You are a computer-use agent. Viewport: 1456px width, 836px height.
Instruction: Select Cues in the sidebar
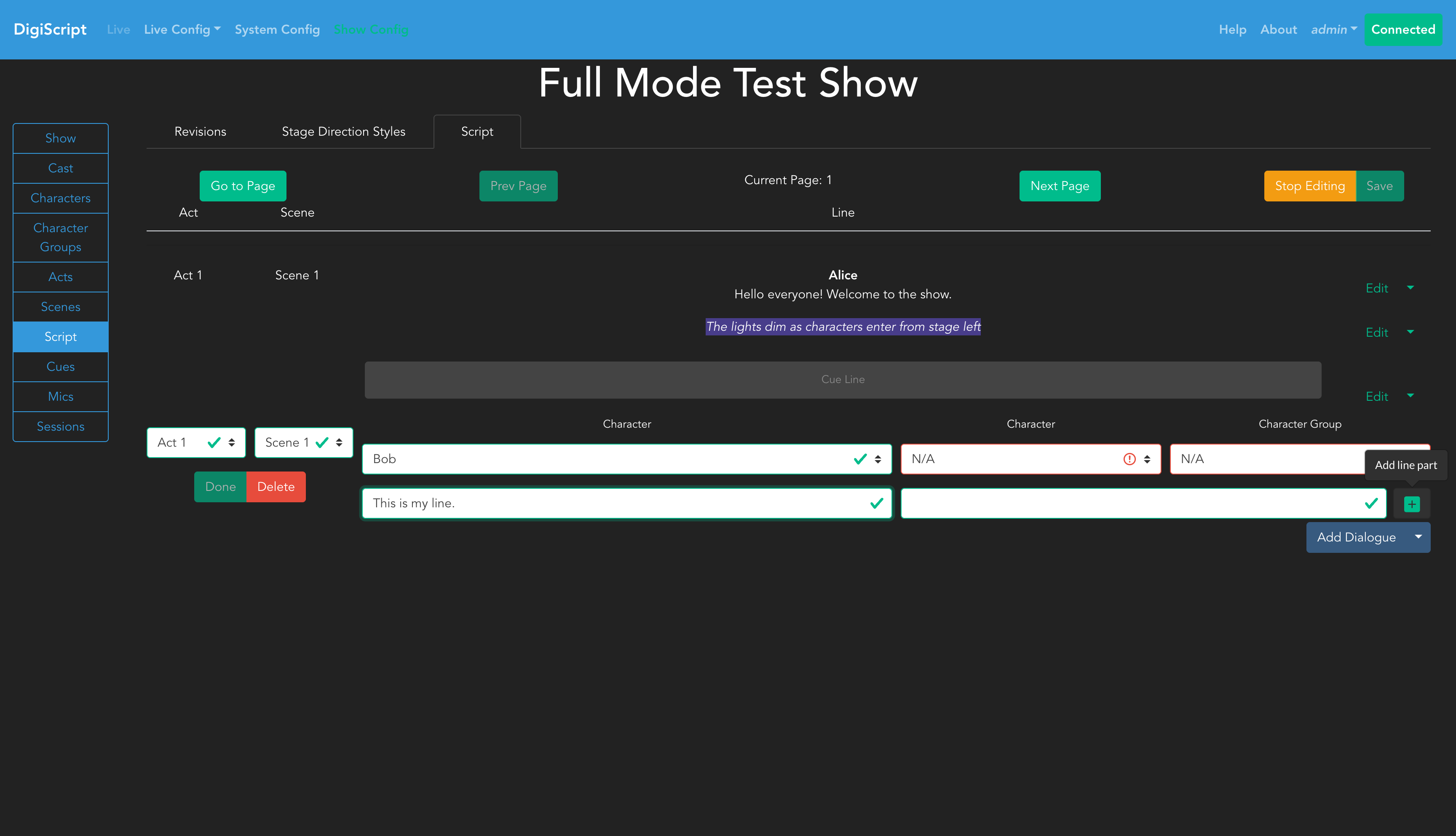[60, 366]
